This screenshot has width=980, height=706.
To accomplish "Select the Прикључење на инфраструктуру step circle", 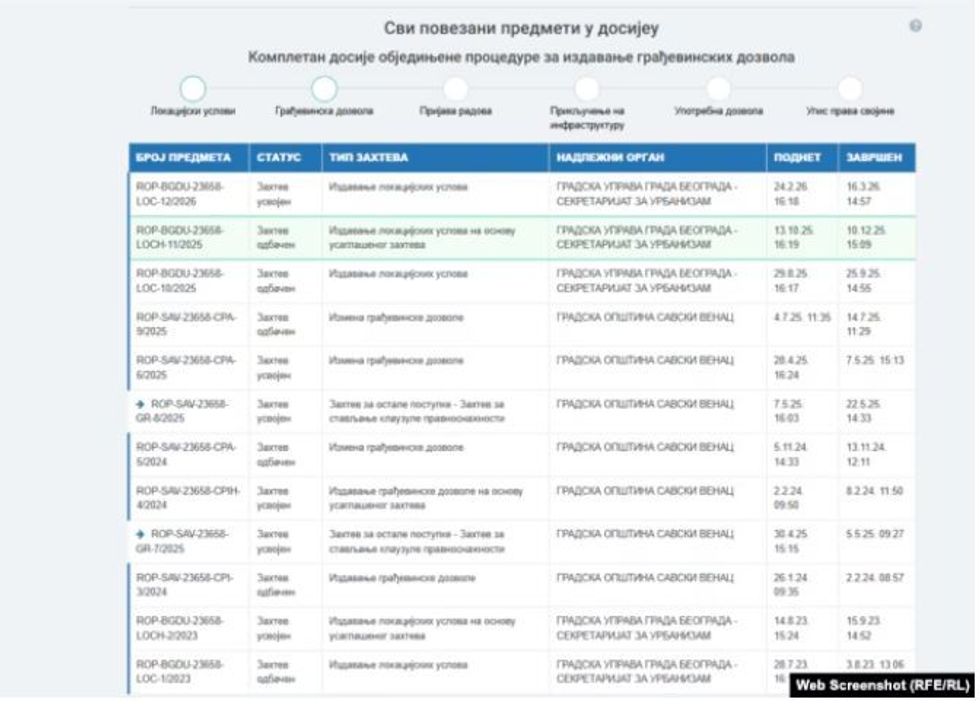I will [587, 90].
